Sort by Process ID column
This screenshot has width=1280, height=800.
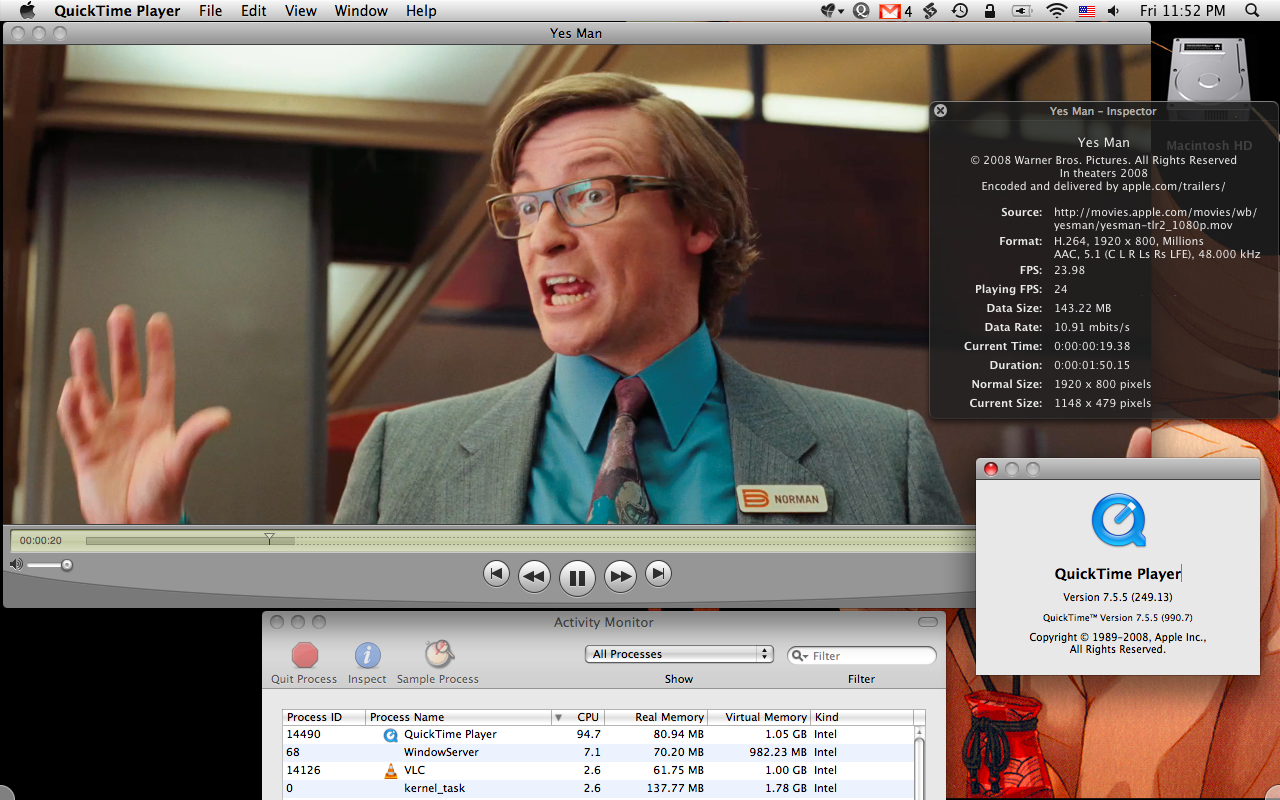click(324, 717)
